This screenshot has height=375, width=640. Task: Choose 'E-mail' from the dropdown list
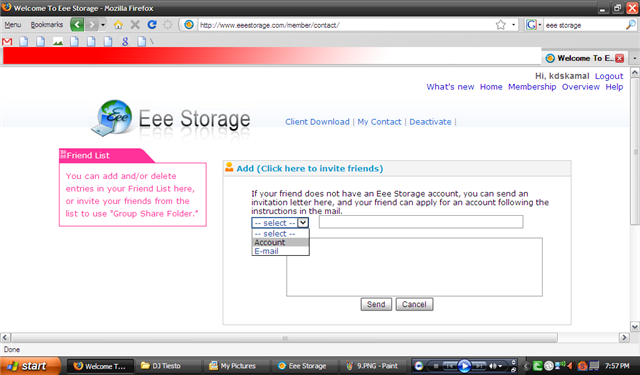point(280,251)
